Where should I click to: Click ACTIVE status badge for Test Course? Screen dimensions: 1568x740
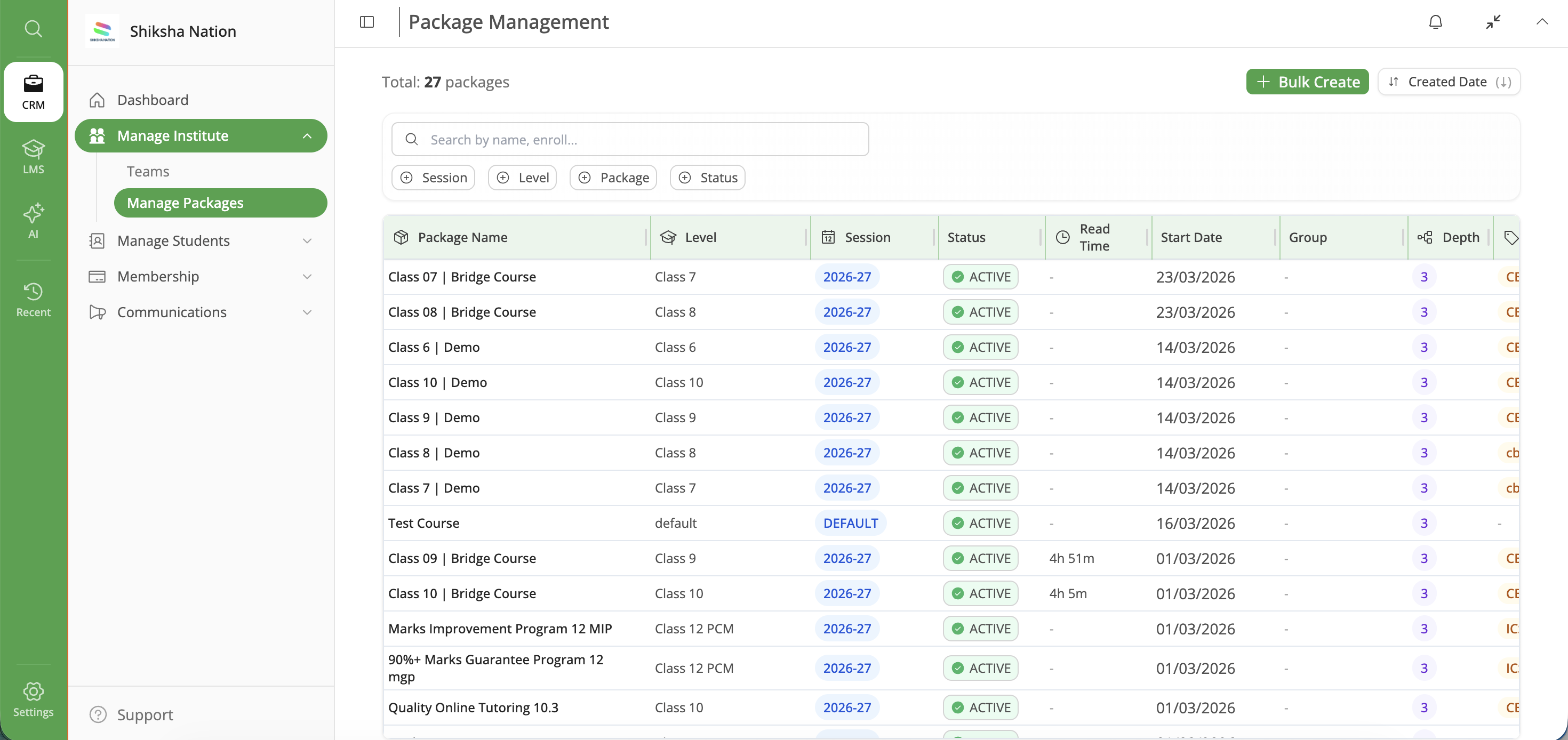981,523
